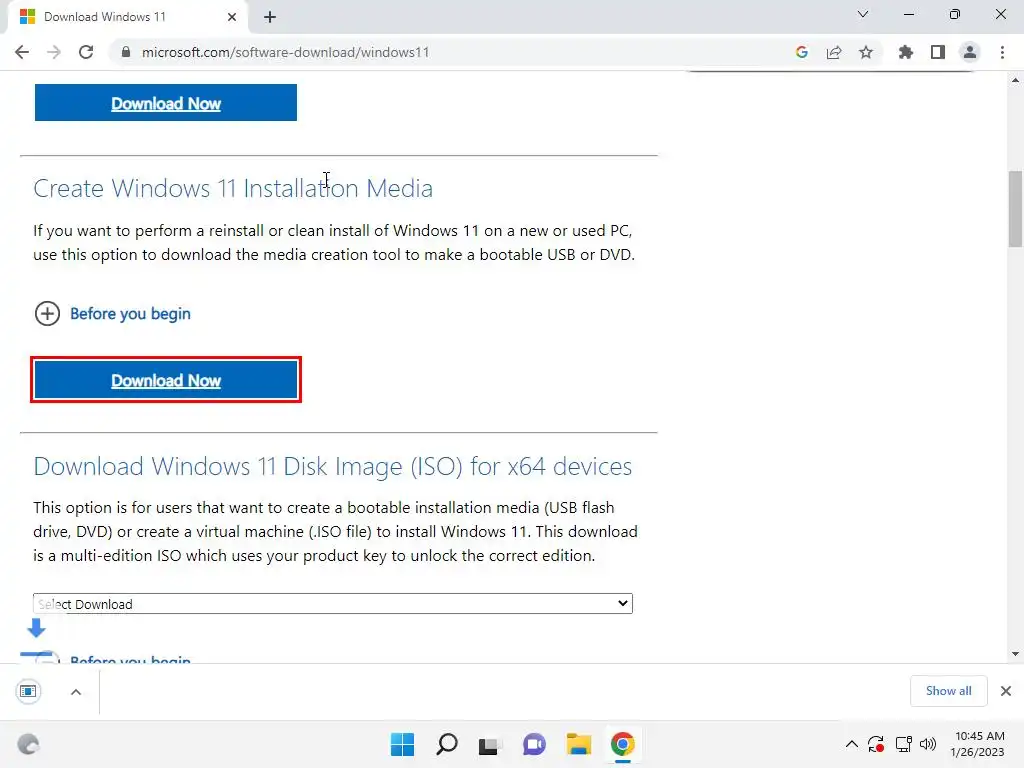
Task: Open the widgets icon on the taskbar
Action: click(x=28, y=744)
